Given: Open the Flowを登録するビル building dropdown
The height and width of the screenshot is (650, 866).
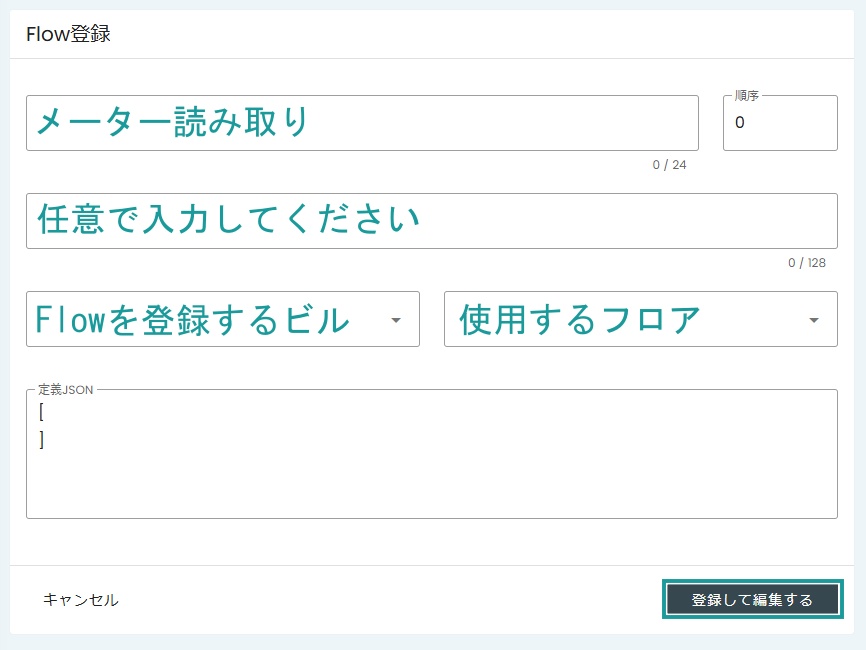Looking at the screenshot, I should click(220, 319).
